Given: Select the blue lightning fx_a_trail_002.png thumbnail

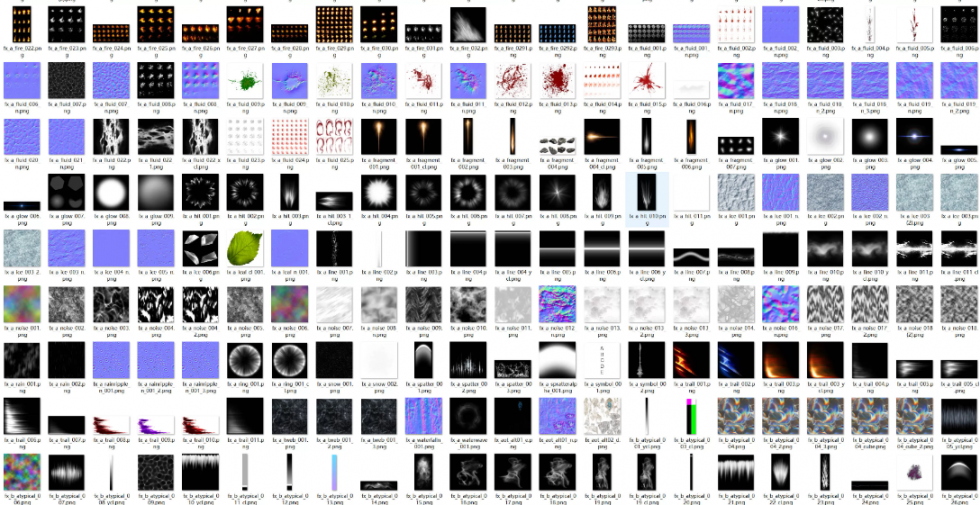Looking at the screenshot, I should (x=736, y=360).
